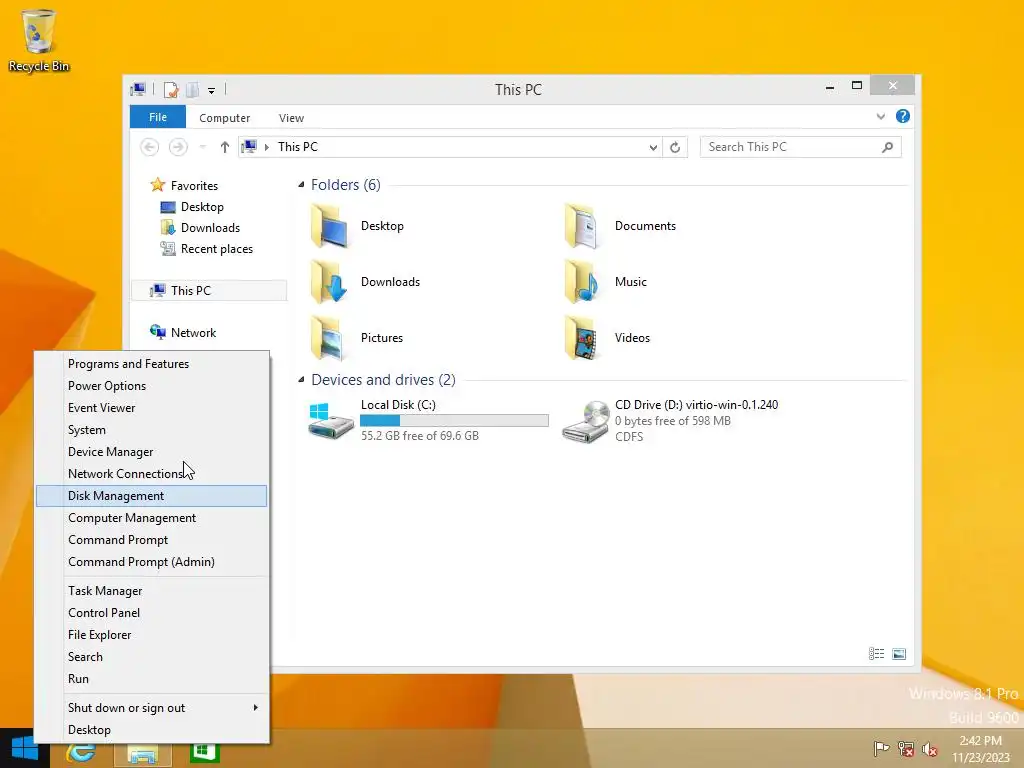Click the Local Disk (C:) space usage bar

point(455,421)
